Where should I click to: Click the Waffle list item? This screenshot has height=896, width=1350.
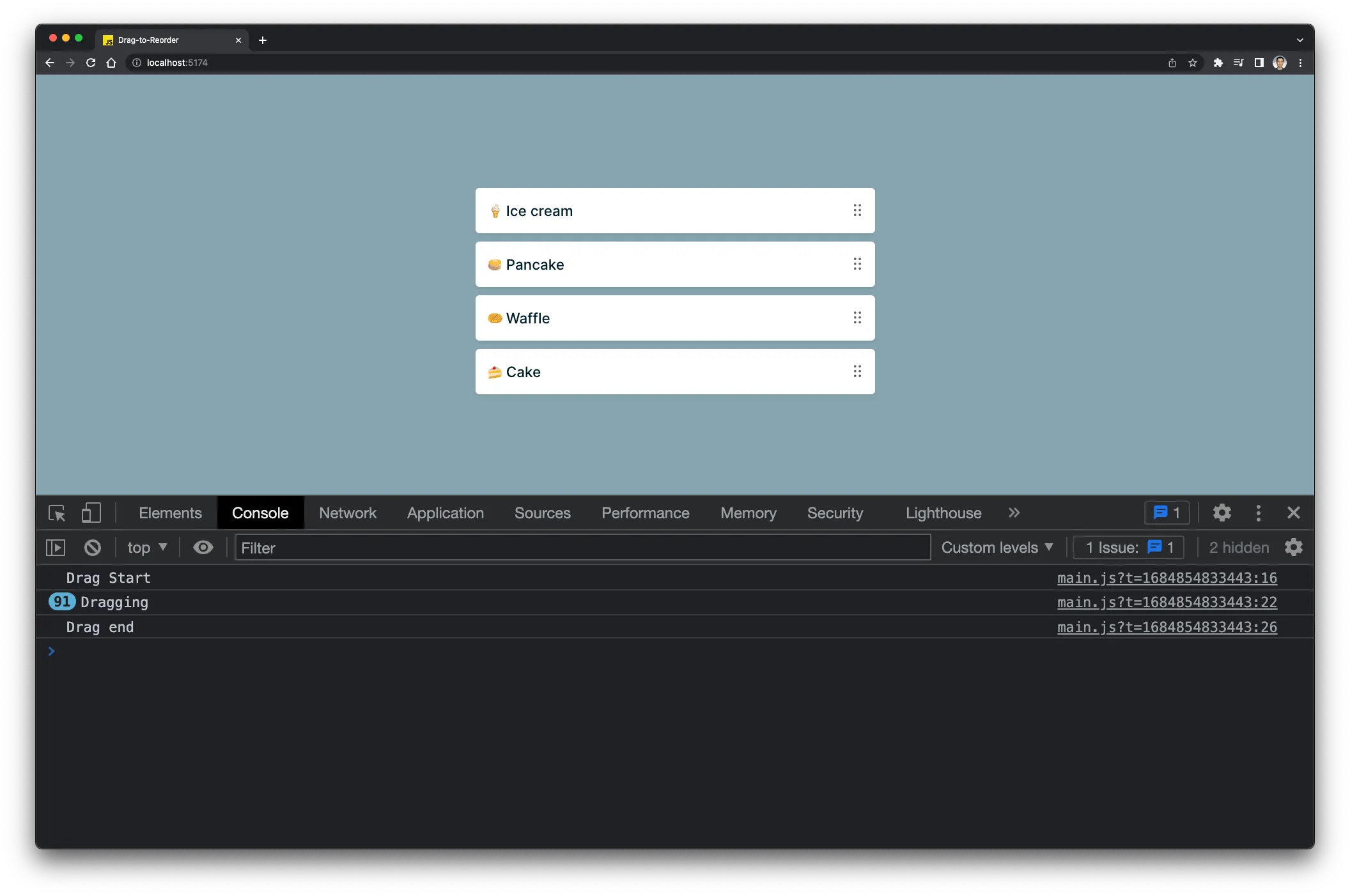point(675,318)
